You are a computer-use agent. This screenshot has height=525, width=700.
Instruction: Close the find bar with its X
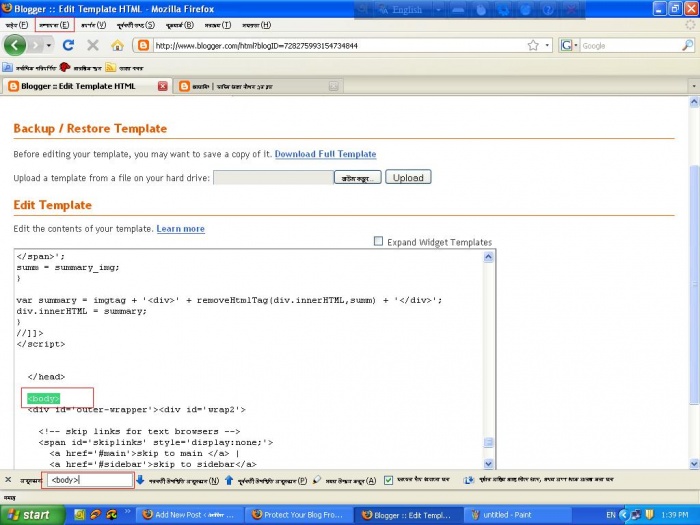pos(8,480)
